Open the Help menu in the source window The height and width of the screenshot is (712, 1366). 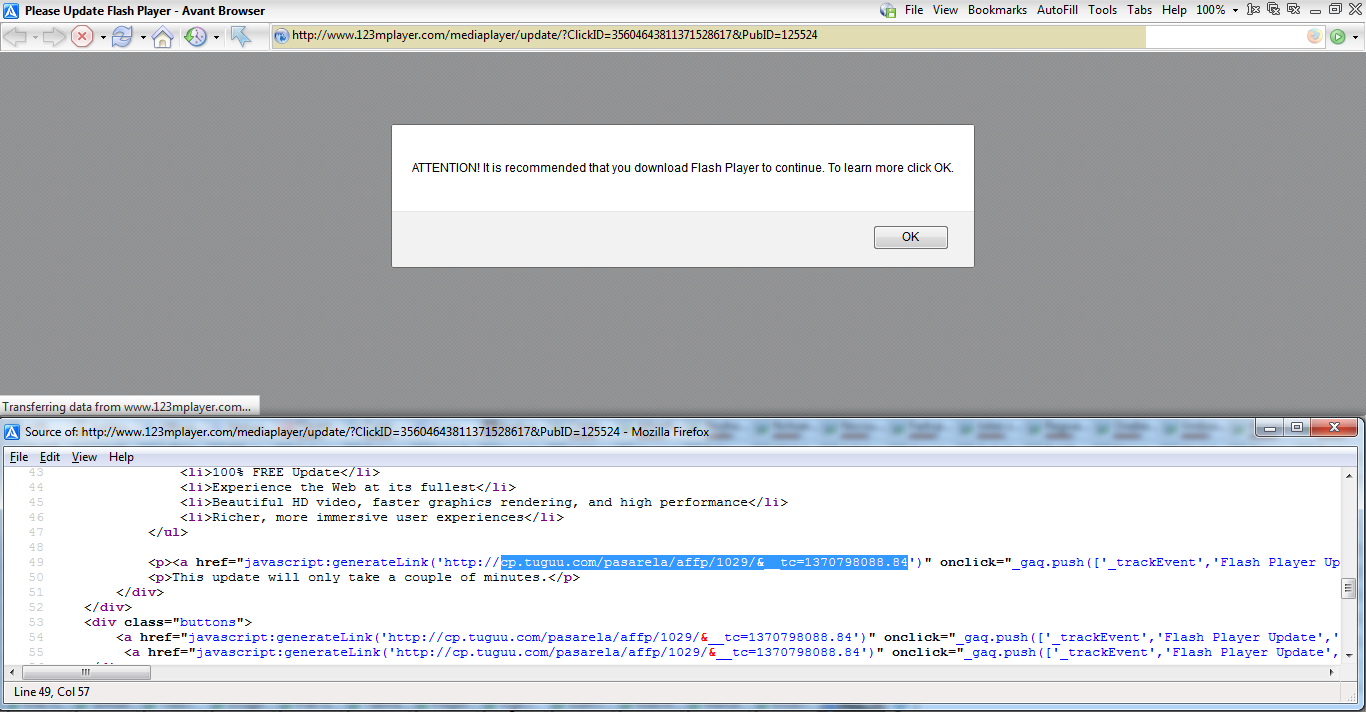tap(121, 457)
